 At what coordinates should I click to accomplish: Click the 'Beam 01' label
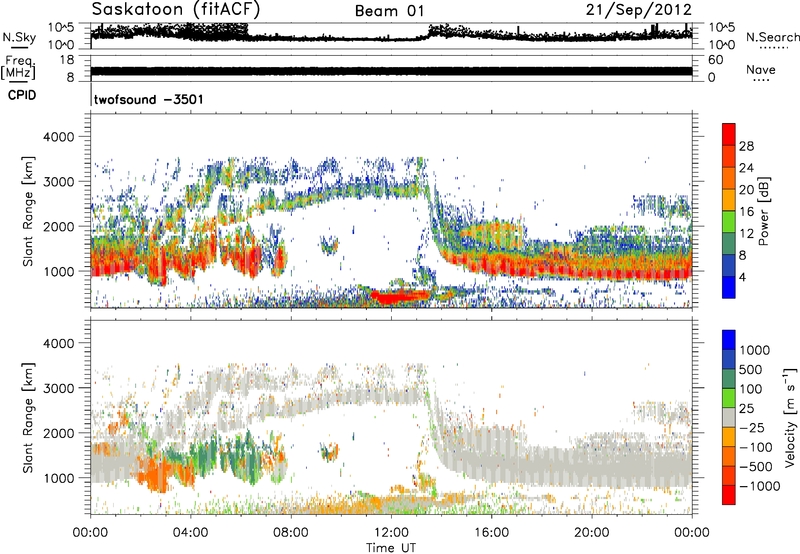click(x=390, y=11)
